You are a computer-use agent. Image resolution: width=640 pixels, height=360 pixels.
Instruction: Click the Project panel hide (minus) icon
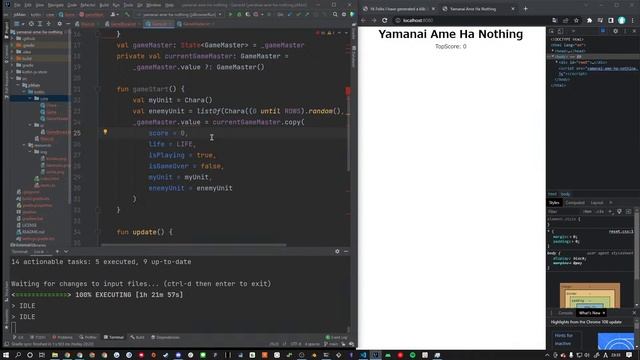pyautogui.click(x=67, y=24)
